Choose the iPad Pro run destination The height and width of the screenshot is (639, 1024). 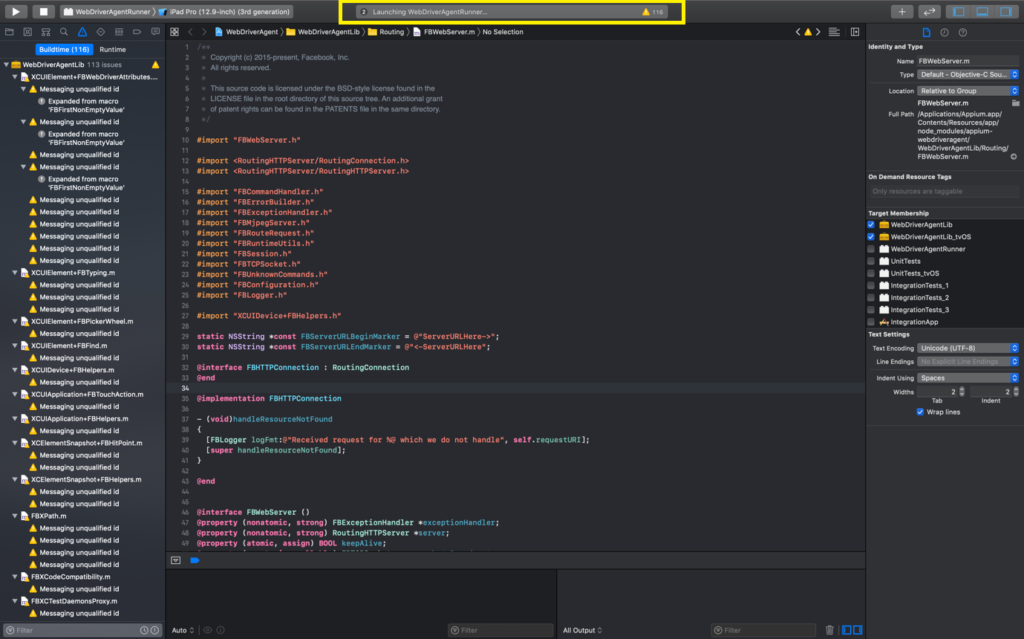click(226, 12)
